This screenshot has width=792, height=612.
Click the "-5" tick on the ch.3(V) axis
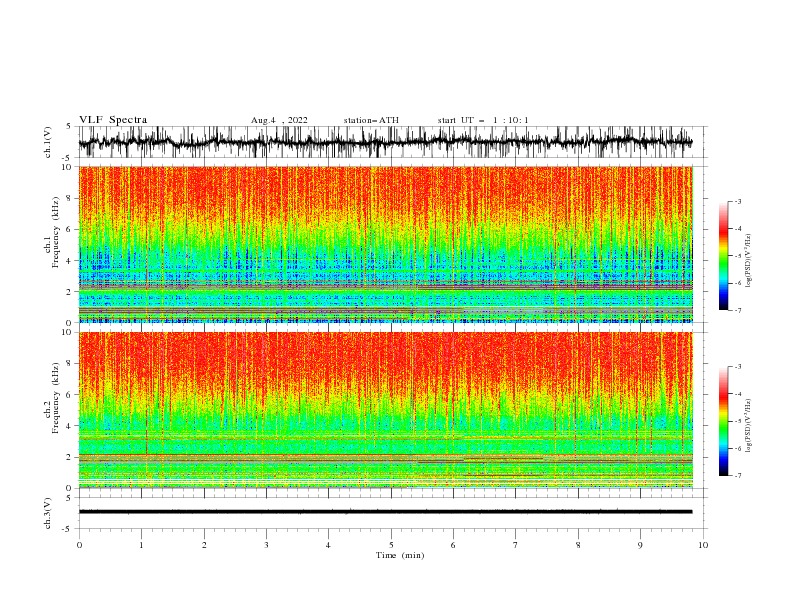coord(68,529)
